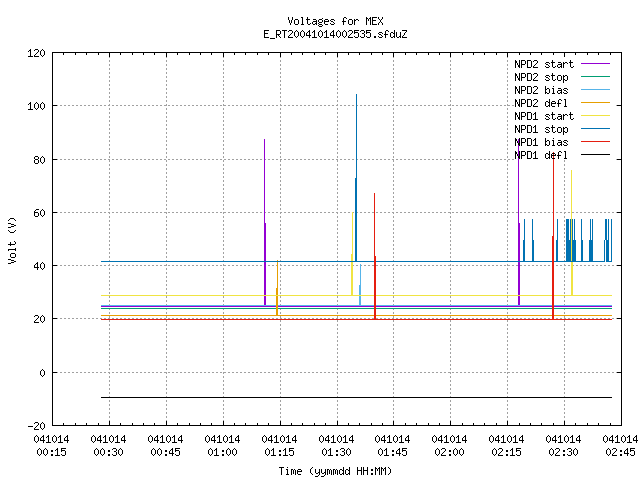The height and width of the screenshot is (480, 640).
Task: Select the 'NPD2 bias' legend label
Action: point(541,90)
